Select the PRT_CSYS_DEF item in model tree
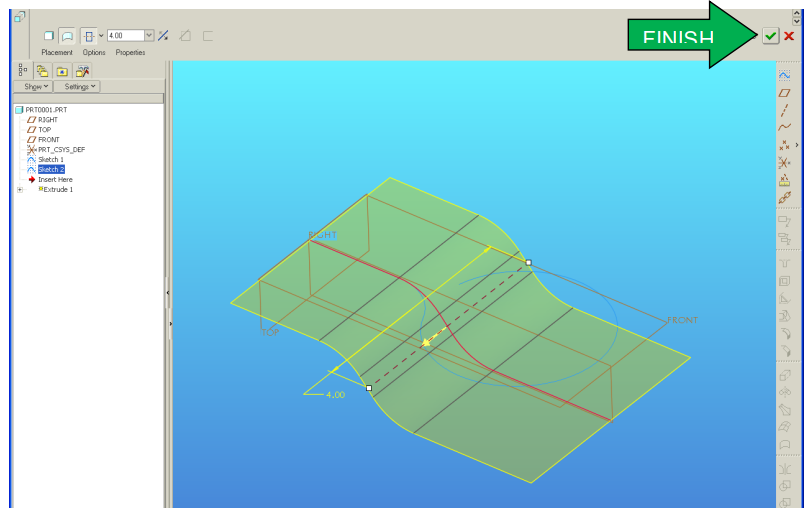The image size is (808, 514). point(61,150)
